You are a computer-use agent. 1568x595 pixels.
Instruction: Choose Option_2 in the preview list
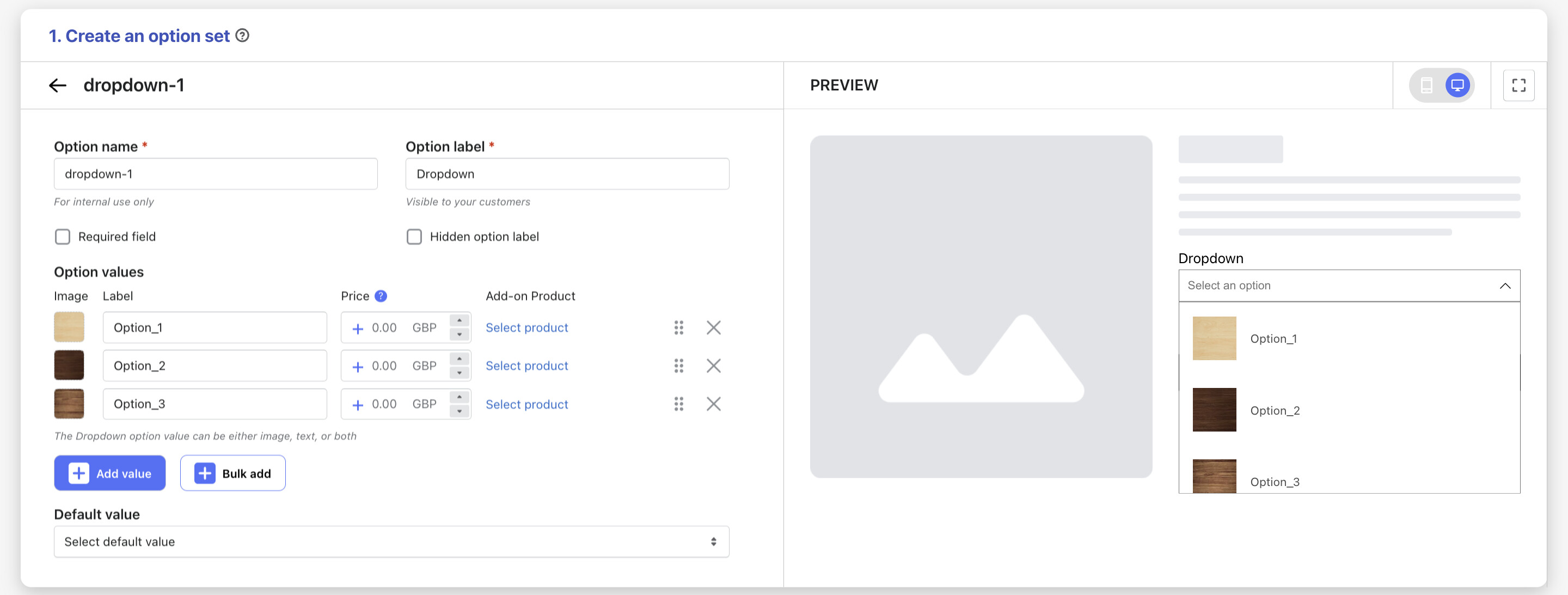(x=1274, y=410)
